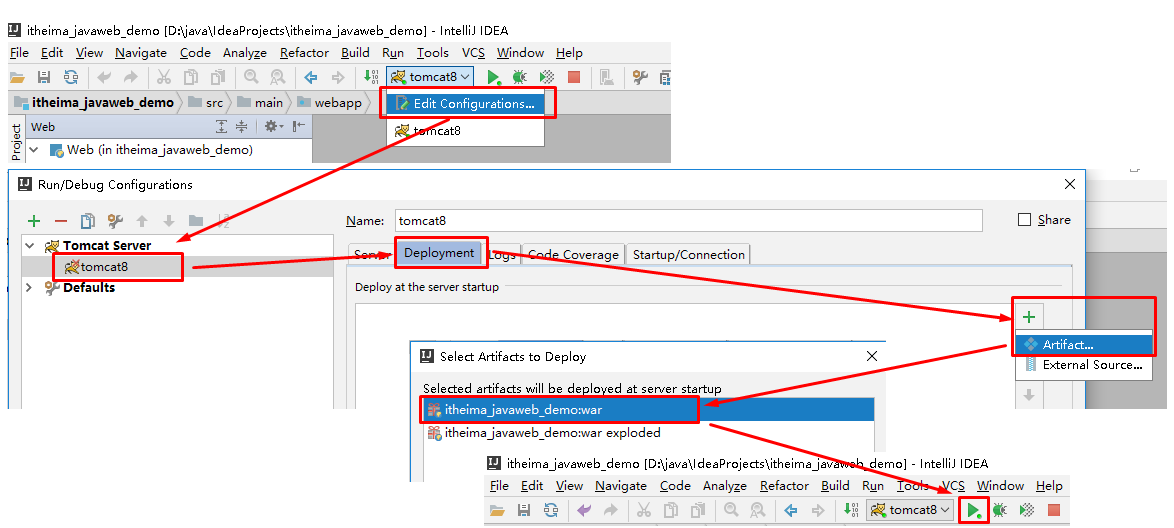
Task: Click itheima_javaweb_demo breadcrumb
Action: 94,103
